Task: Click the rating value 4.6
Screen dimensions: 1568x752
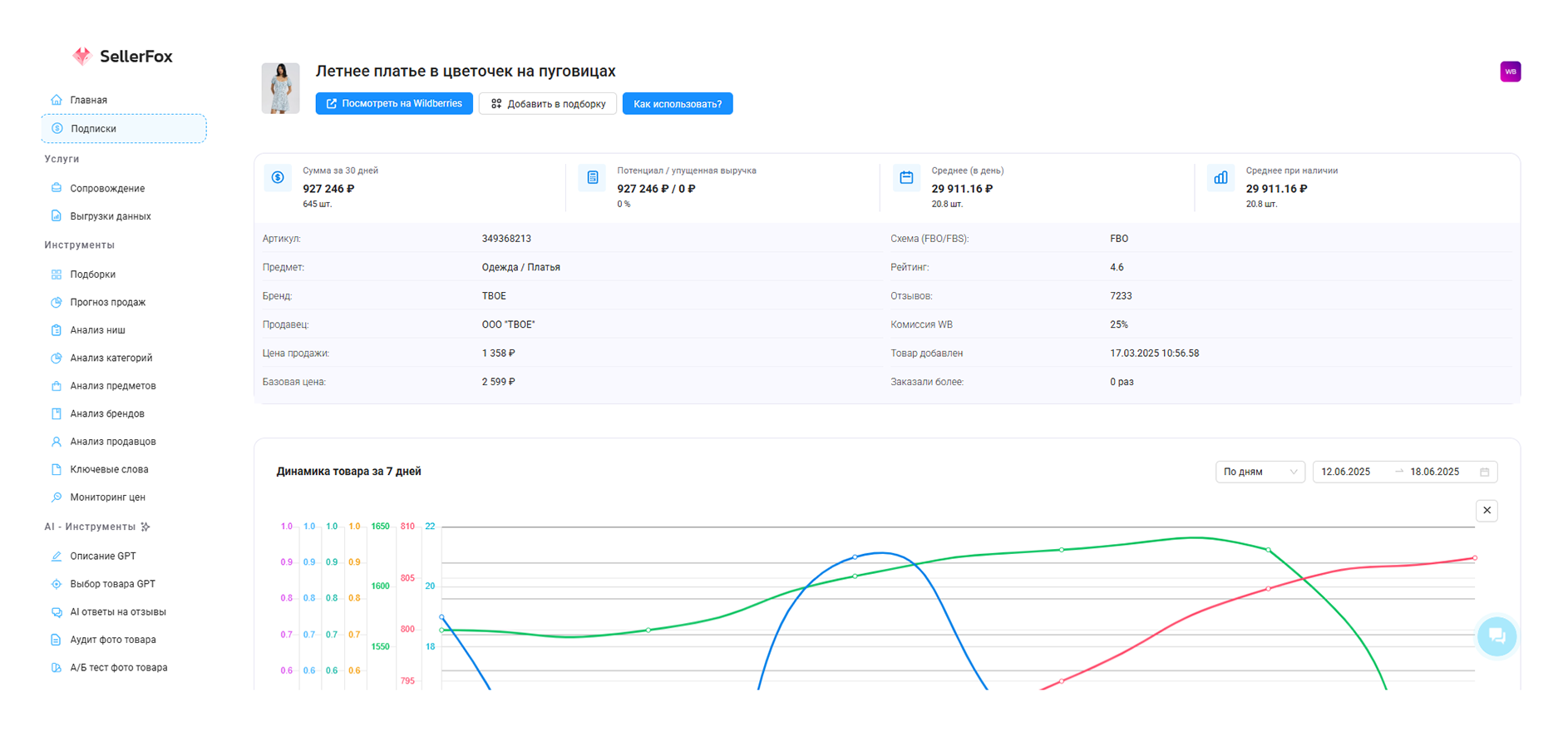Action: [1117, 267]
